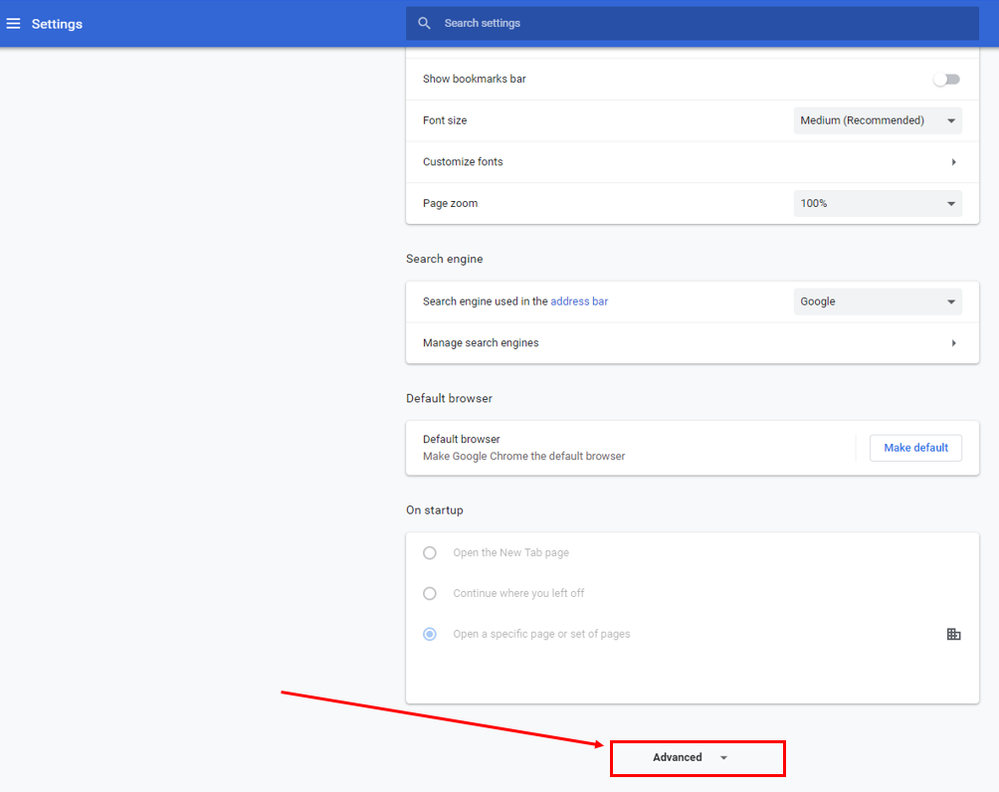This screenshot has height=792, width=999.
Task: Click the Manage search engines arrow icon
Action: coord(953,343)
